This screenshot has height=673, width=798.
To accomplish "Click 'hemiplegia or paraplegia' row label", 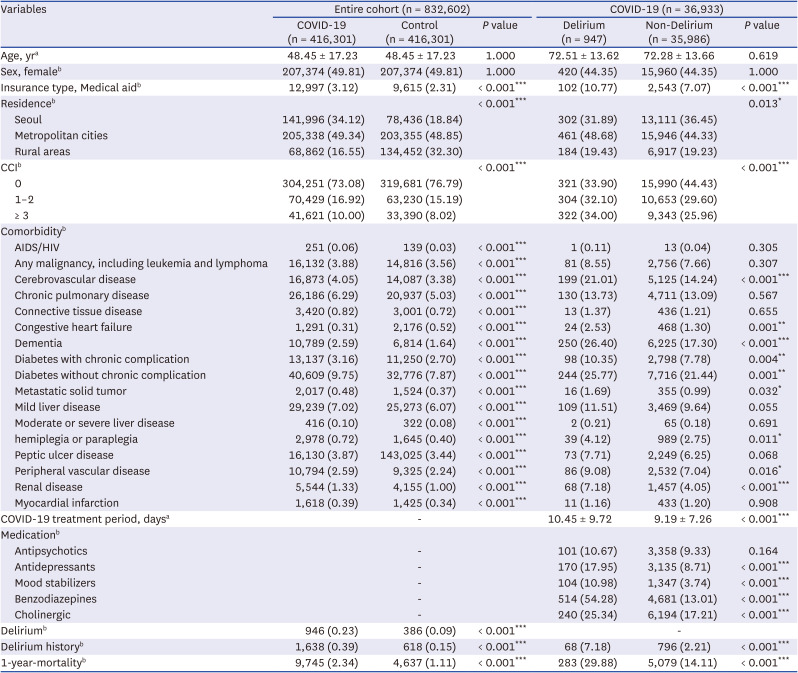I will point(76,439).
